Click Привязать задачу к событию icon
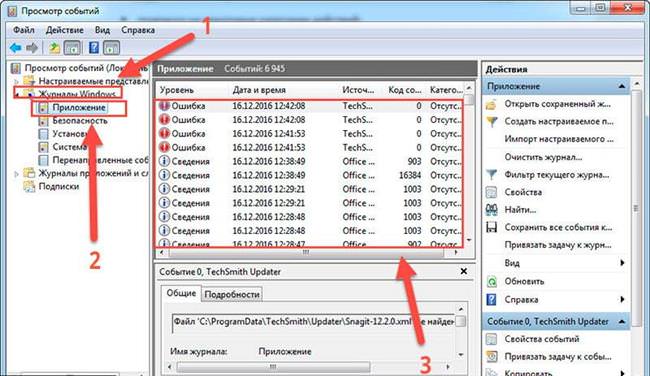The width and height of the screenshot is (650, 376). tap(492, 357)
